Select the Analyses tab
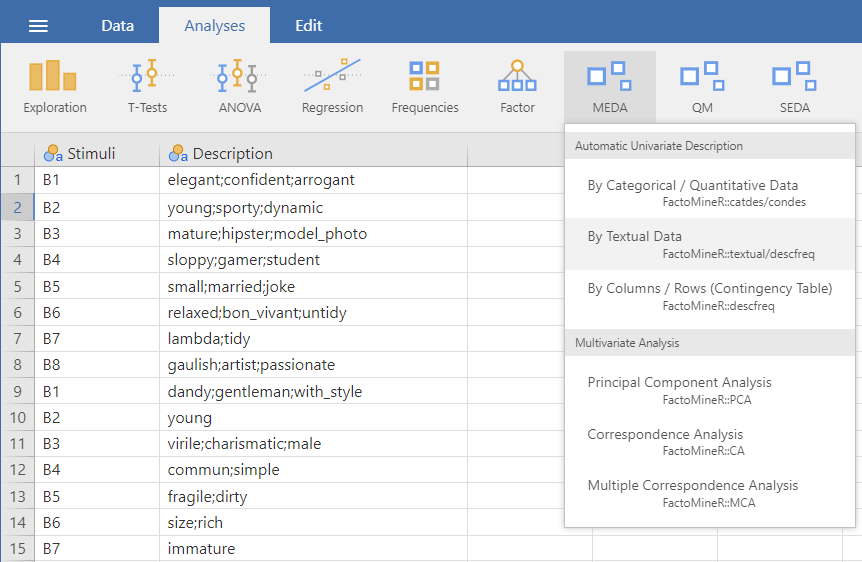This screenshot has width=862, height=562. click(214, 26)
